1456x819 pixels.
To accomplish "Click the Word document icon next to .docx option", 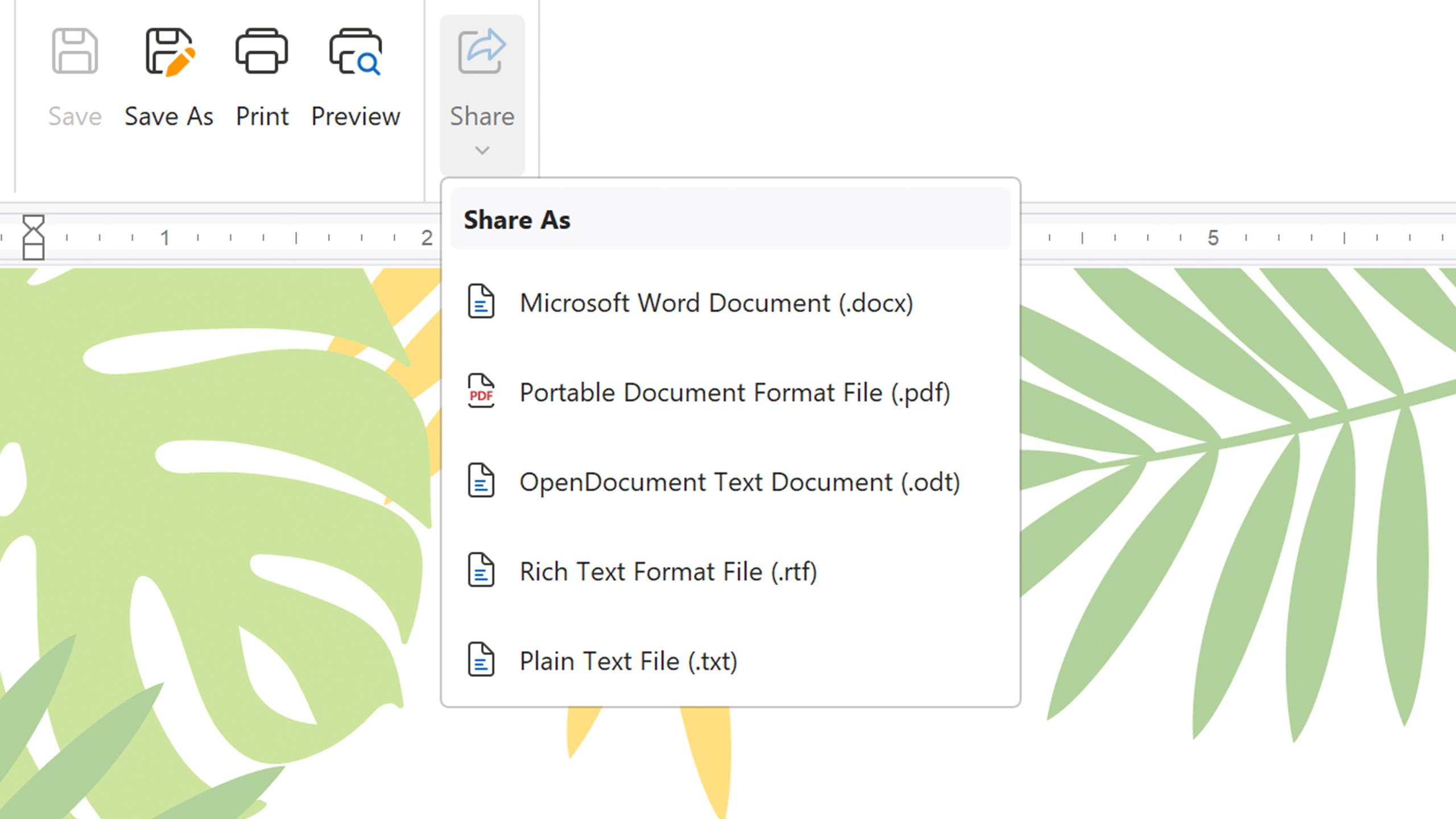I will [x=481, y=303].
